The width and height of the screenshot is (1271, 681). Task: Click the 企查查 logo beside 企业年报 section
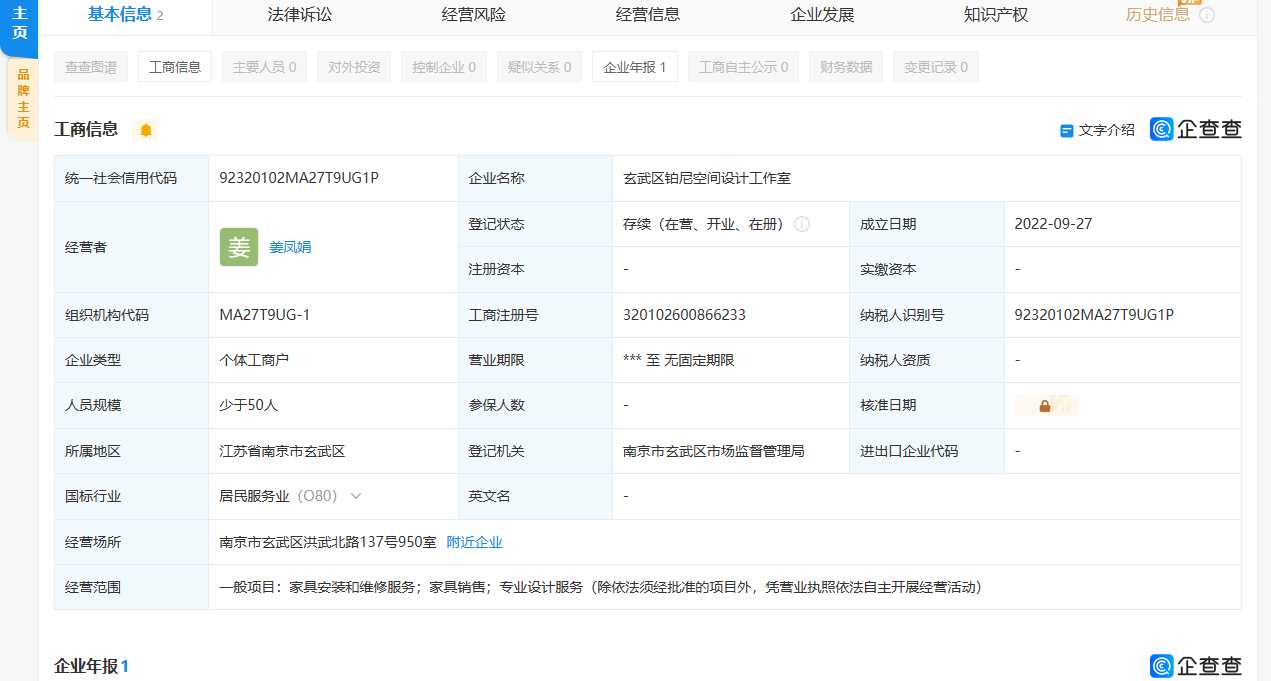(x=1196, y=666)
